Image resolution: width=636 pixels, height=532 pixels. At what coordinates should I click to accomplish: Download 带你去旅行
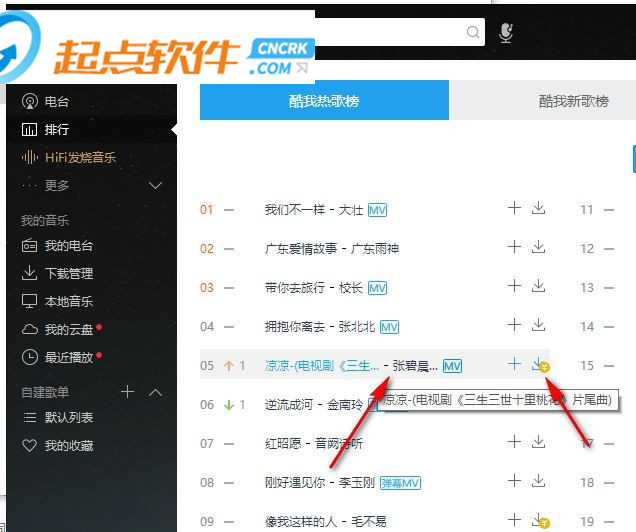[x=538, y=285]
